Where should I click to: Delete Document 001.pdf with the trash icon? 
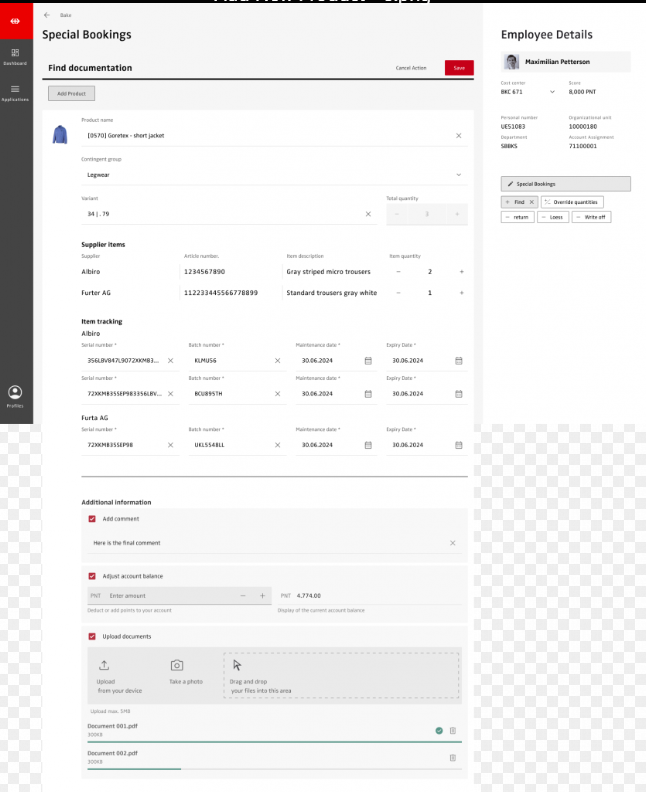452,731
